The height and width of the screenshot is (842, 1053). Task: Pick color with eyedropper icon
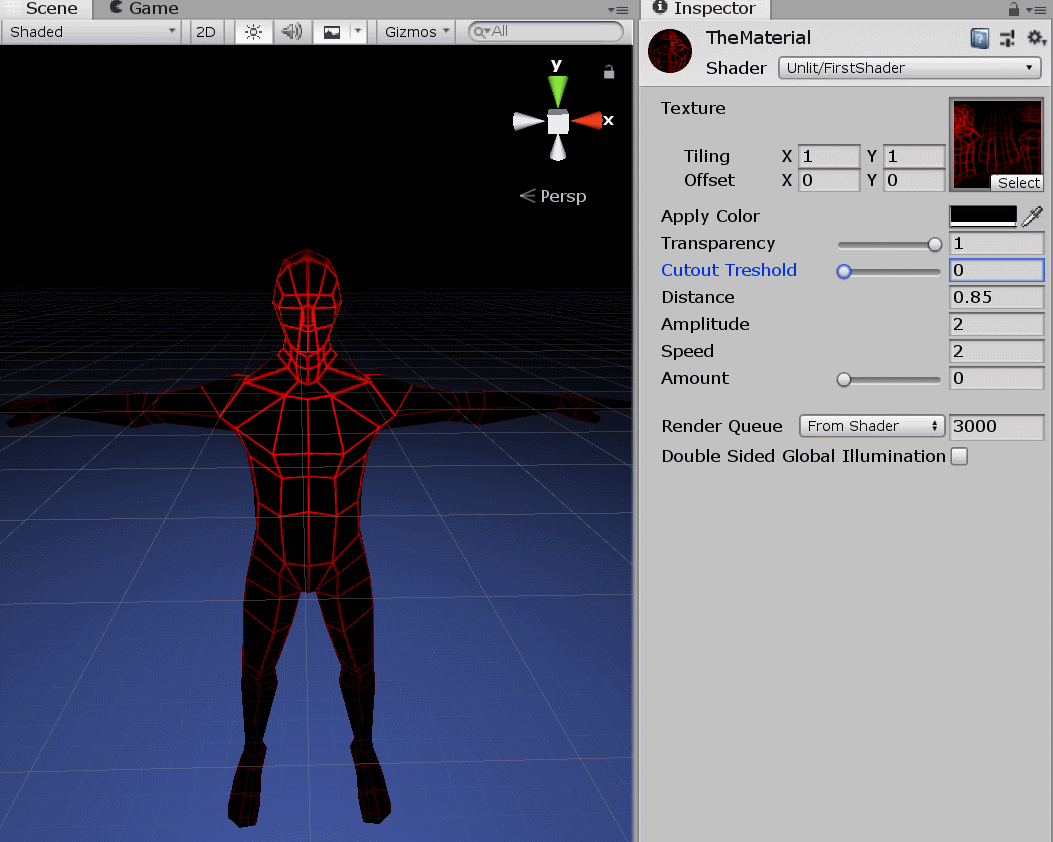pos(1032,216)
